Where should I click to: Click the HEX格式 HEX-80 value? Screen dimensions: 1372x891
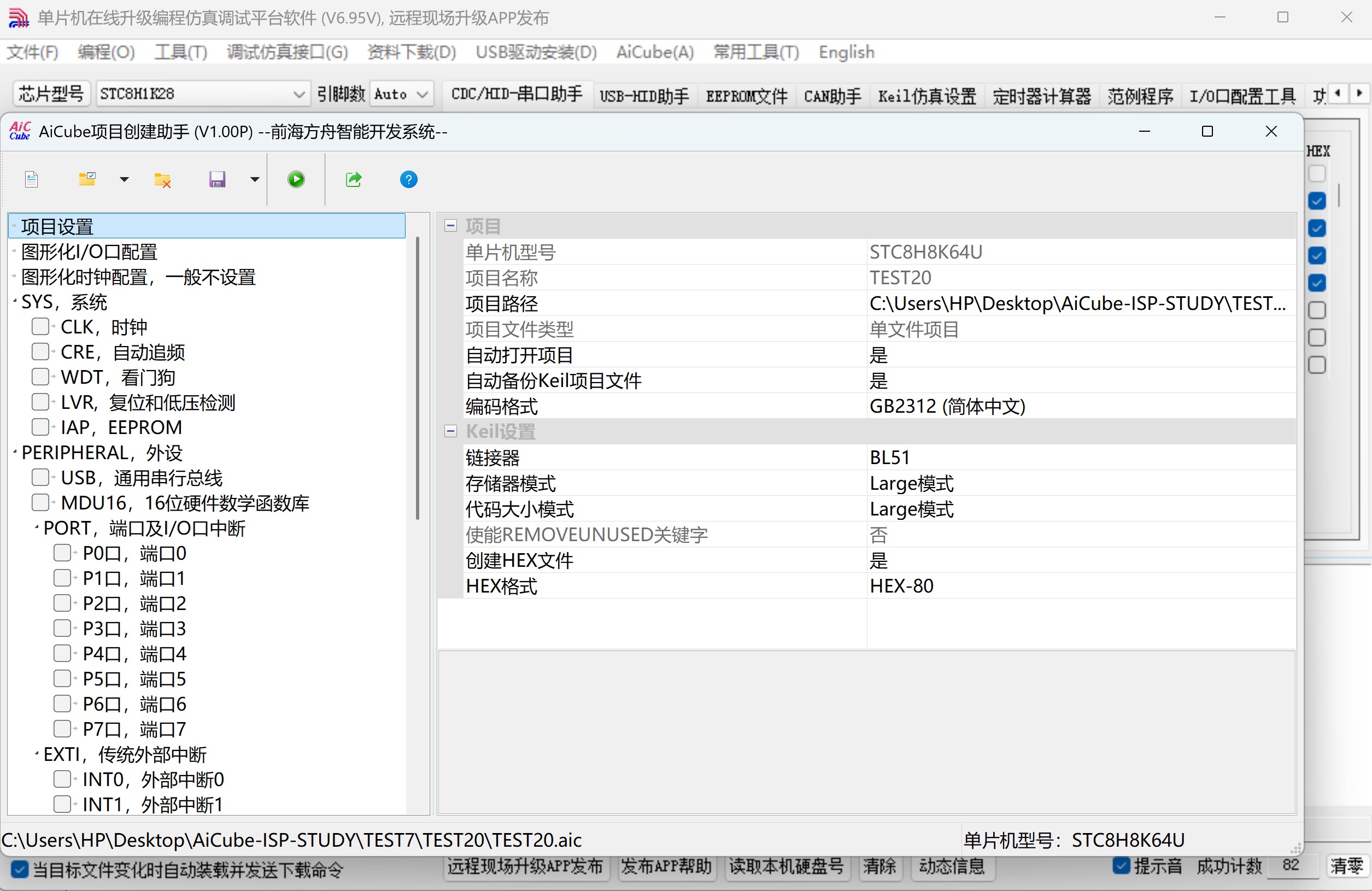(1080, 585)
